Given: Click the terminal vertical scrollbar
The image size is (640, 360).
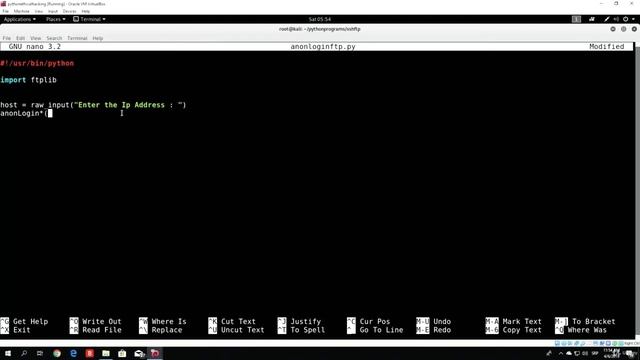Looking at the screenshot, I should tap(638, 190).
